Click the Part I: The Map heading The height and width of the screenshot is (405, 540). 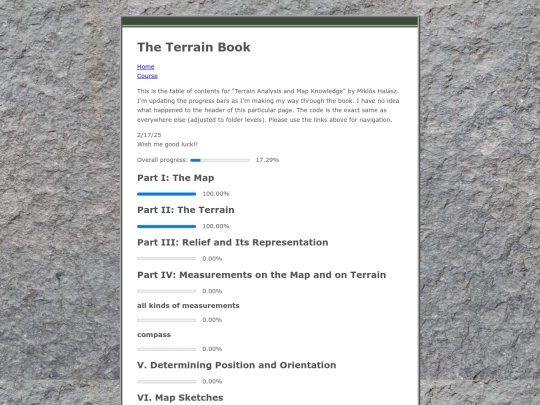pos(176,178)
